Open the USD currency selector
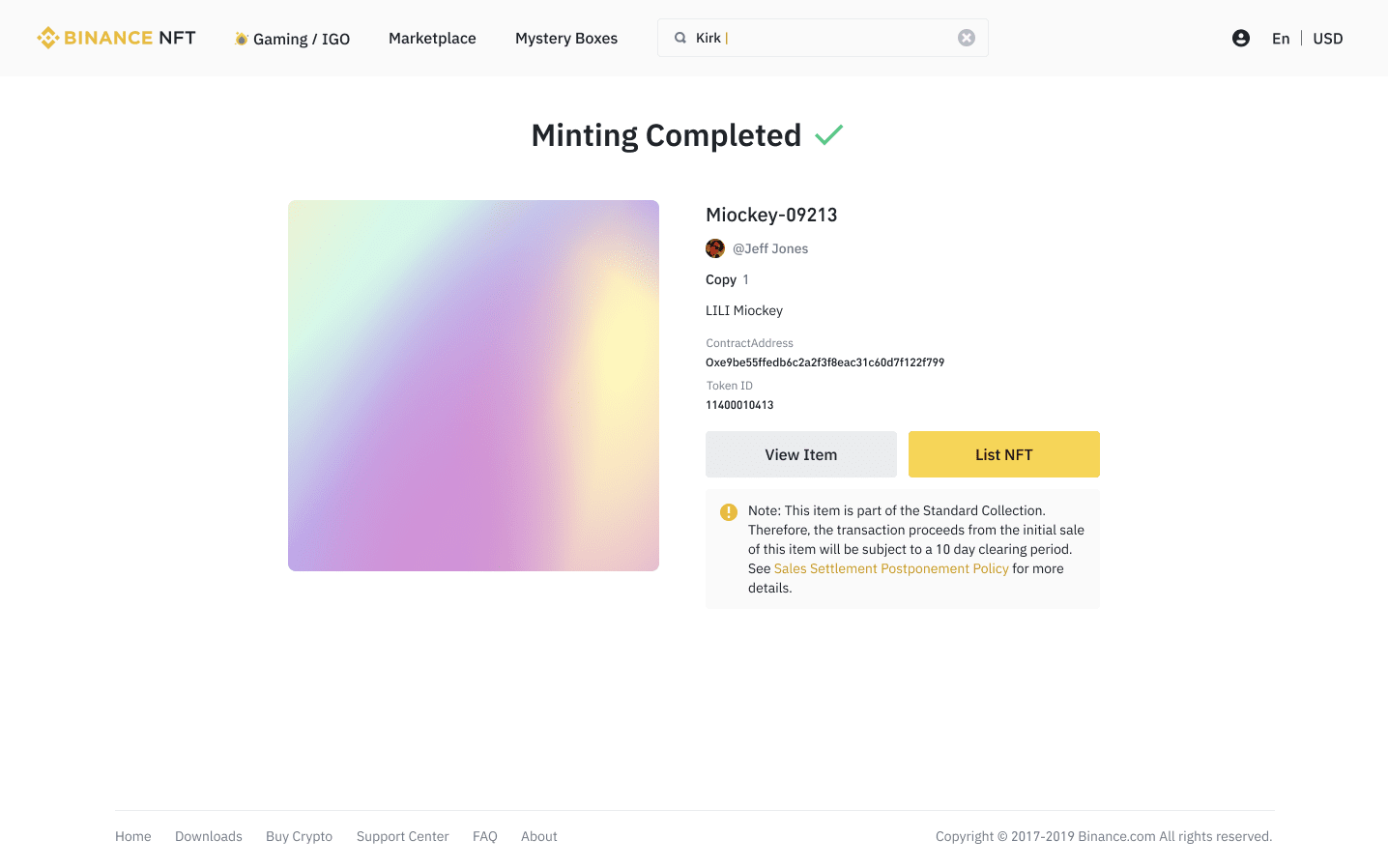 (1327, 39)
